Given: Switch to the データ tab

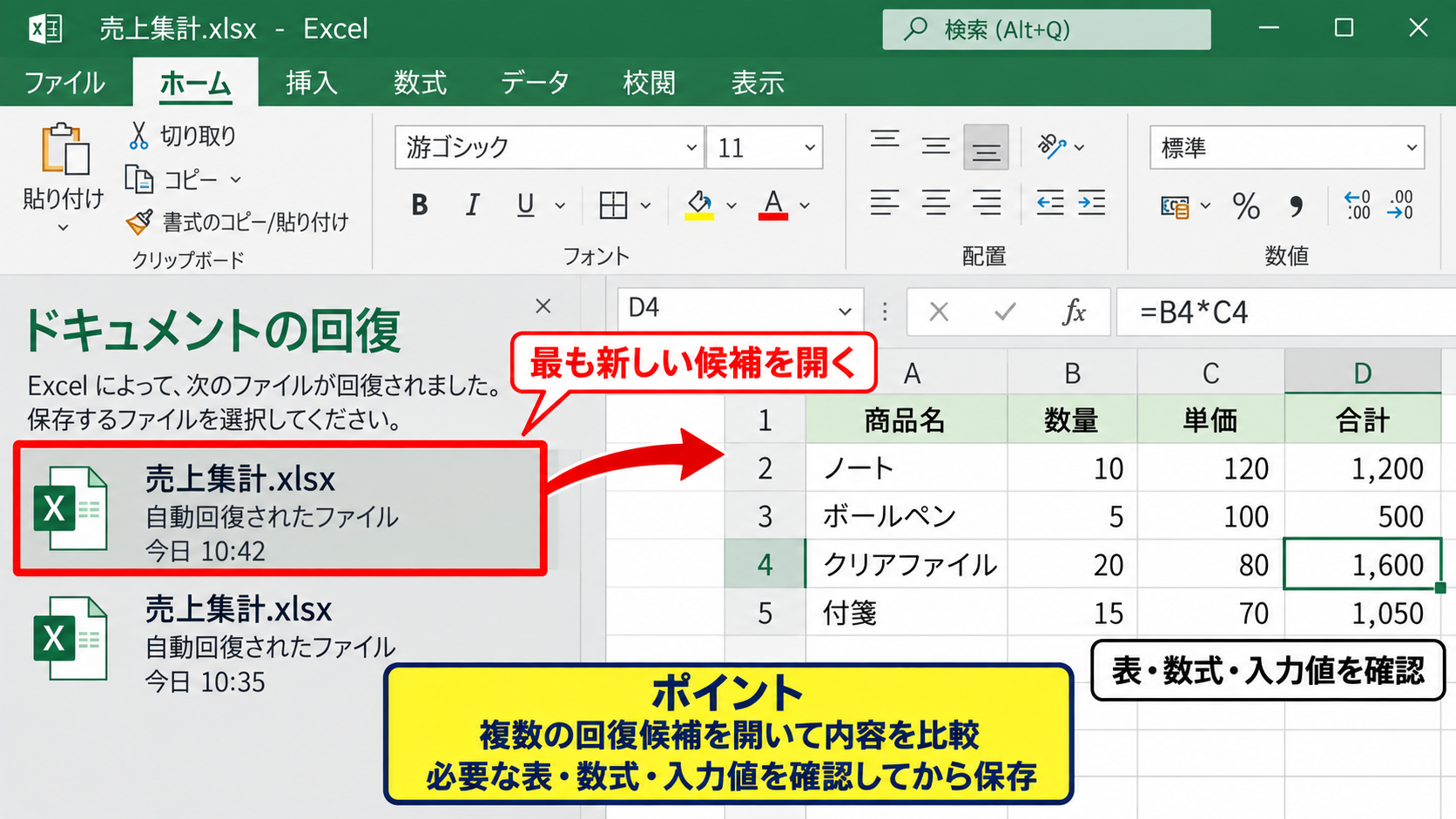Looking at the screenshot, I should coord(535,83).
